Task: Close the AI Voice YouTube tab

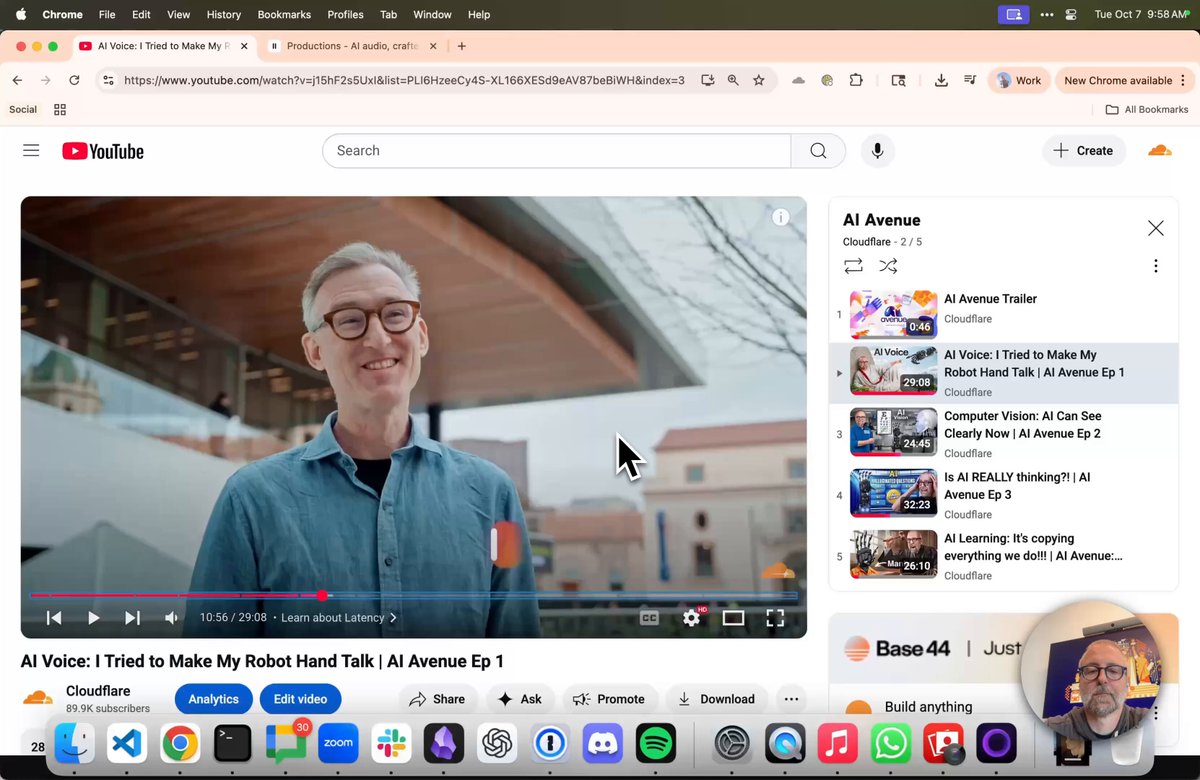Action: 244,46
